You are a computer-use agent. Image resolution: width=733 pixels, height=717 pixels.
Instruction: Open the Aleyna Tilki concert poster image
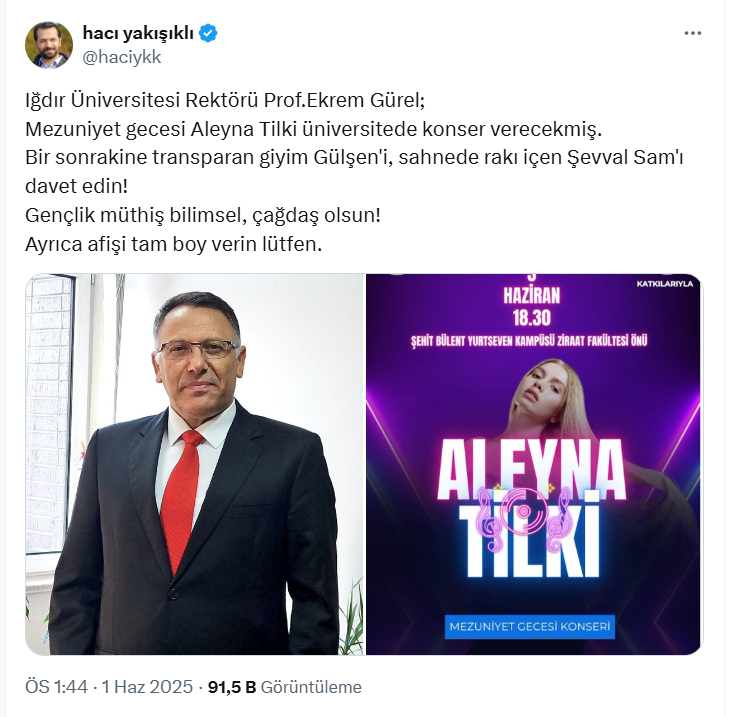(x=534, y=464)
